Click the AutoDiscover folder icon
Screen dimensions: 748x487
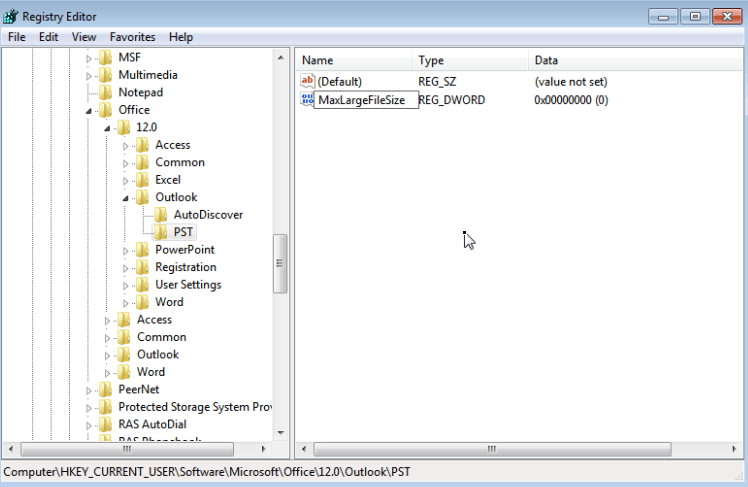pos(161,215)
